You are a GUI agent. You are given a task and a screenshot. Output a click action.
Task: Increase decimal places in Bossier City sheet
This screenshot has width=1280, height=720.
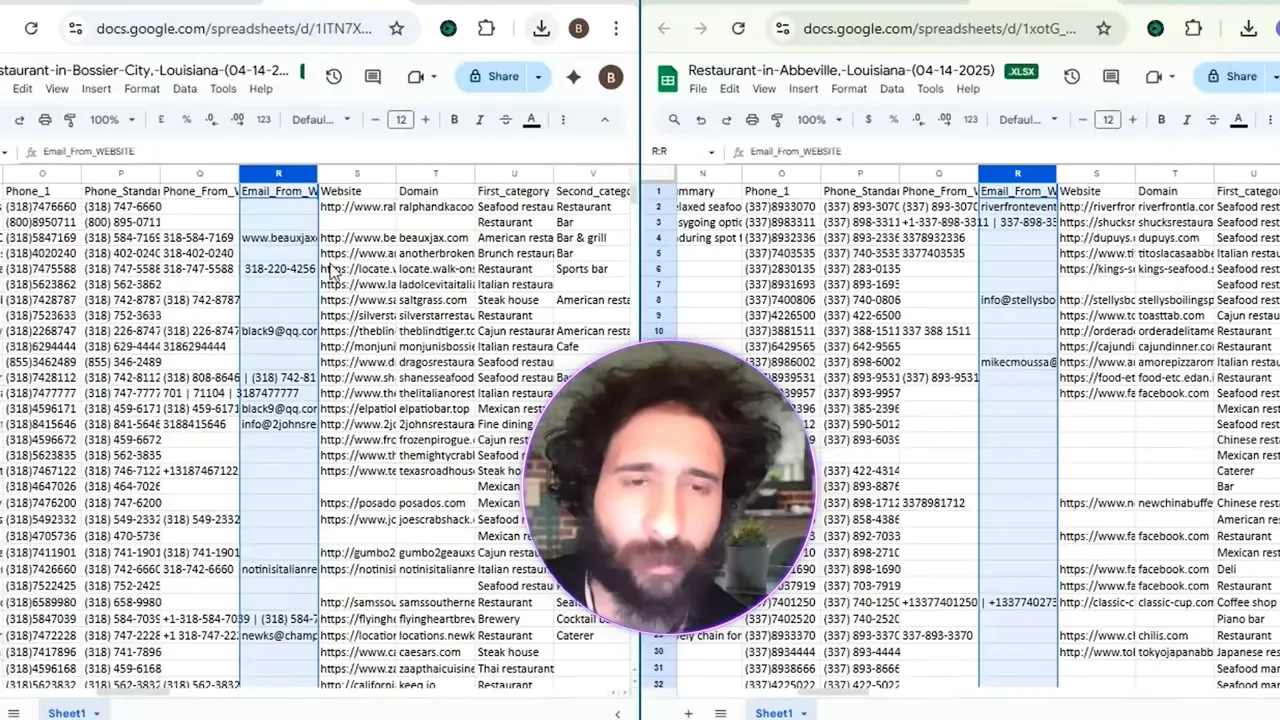(x=237, y=120)
